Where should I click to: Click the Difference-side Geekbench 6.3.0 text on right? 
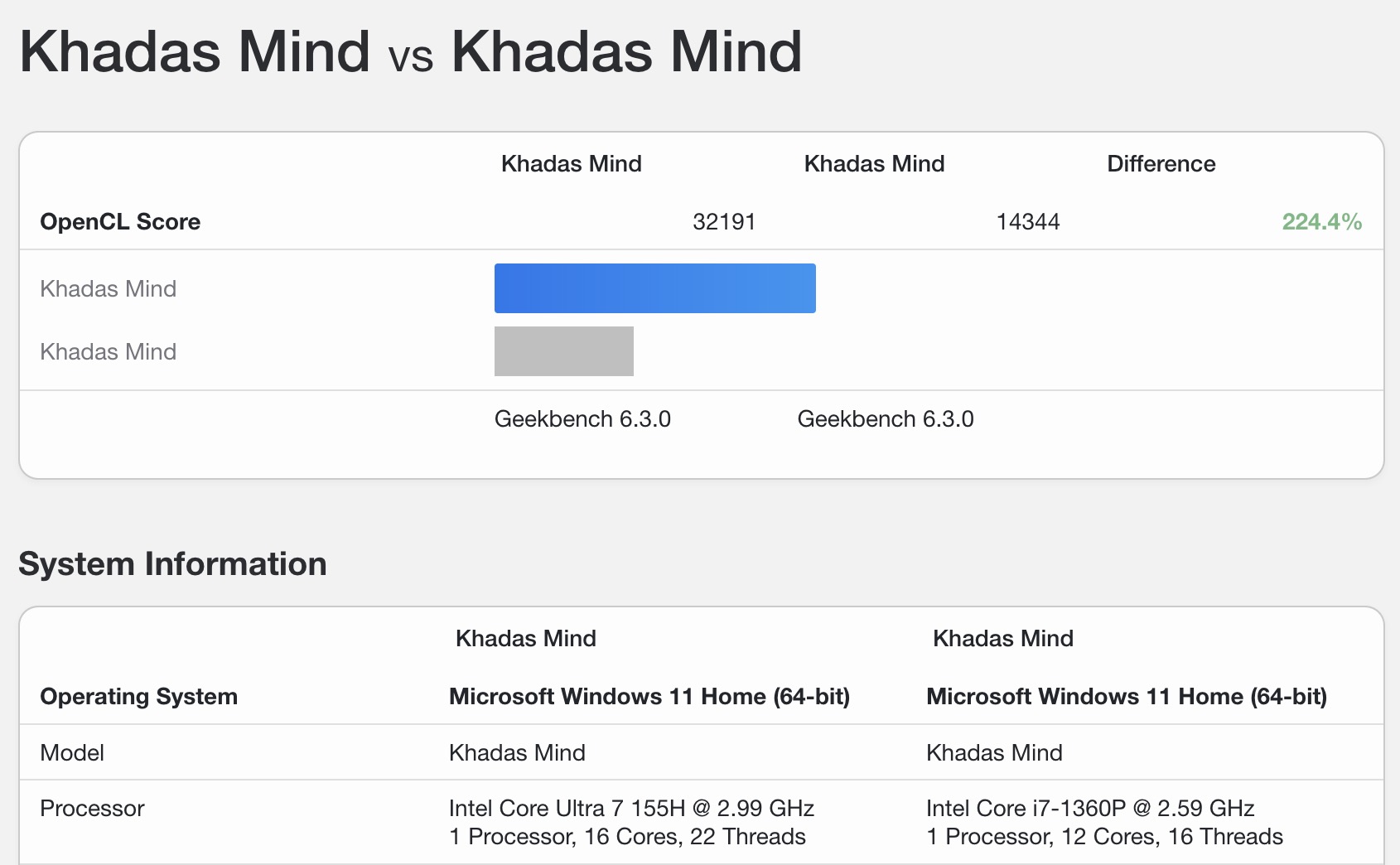pos(886,419)
